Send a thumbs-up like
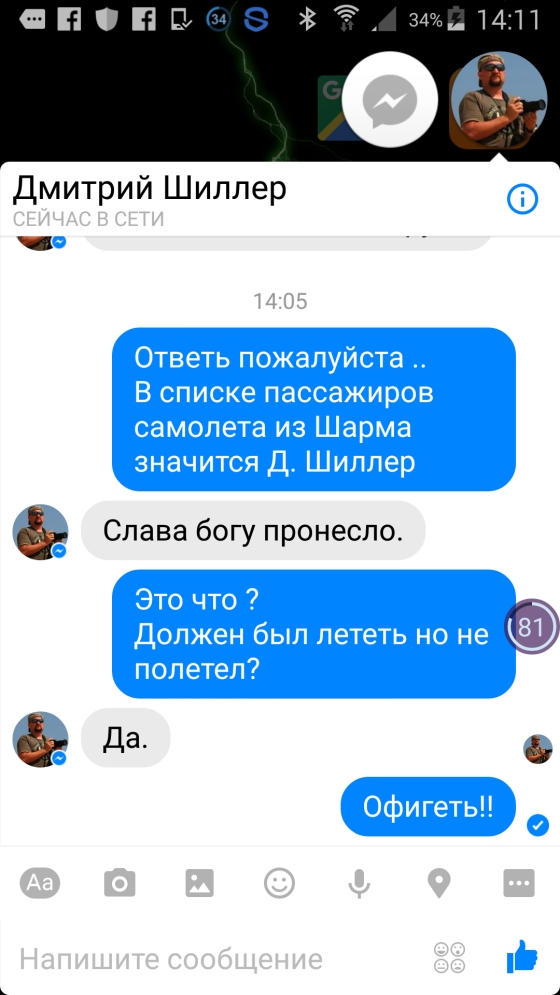This screenshot has height=995, width=560. click(x=522, y=958)
